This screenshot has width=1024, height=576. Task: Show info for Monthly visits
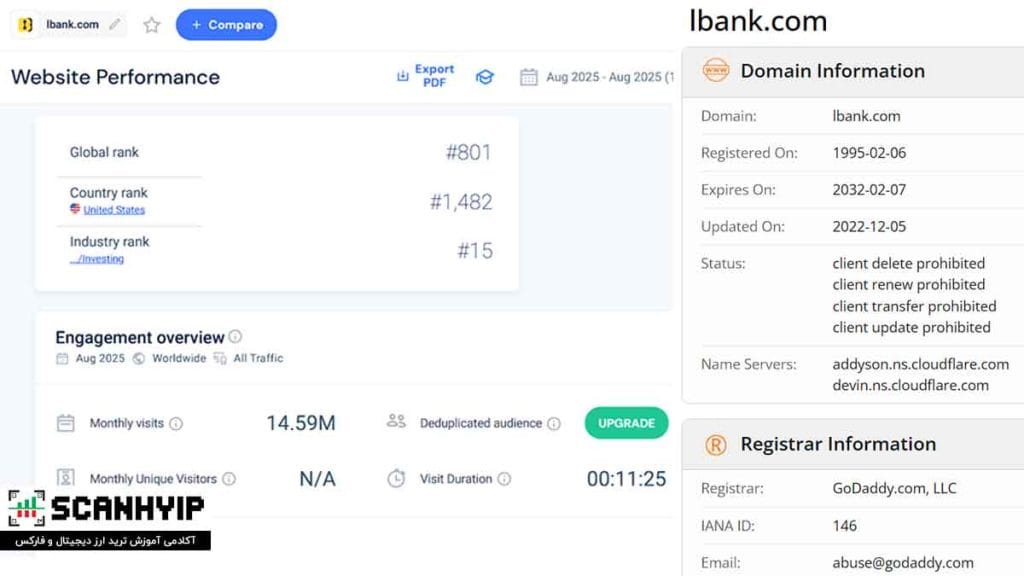point(176,424)
